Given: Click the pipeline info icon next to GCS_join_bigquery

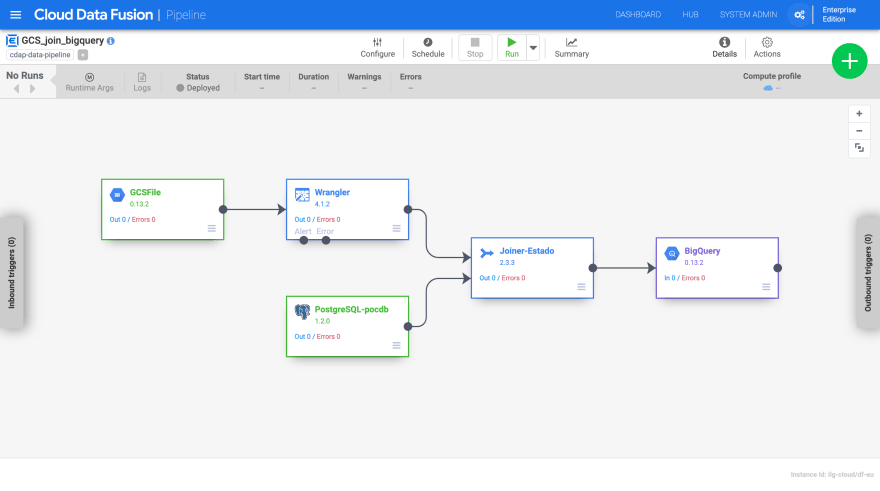Looking at the screenshot, I should pos(111,40).
